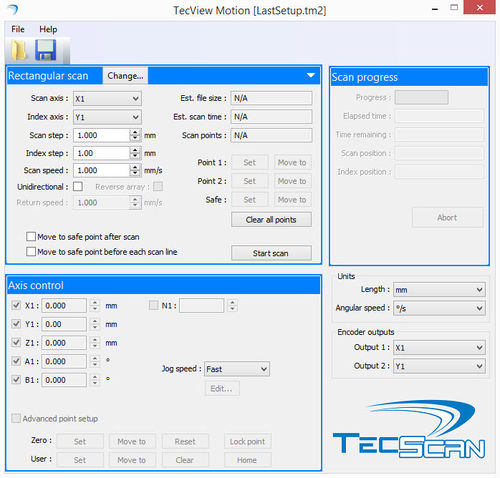Image resolution: width=500 pixels, height=478 pixels.
Task: Open the Angular speed dropdown
Action: pos(439,308)
